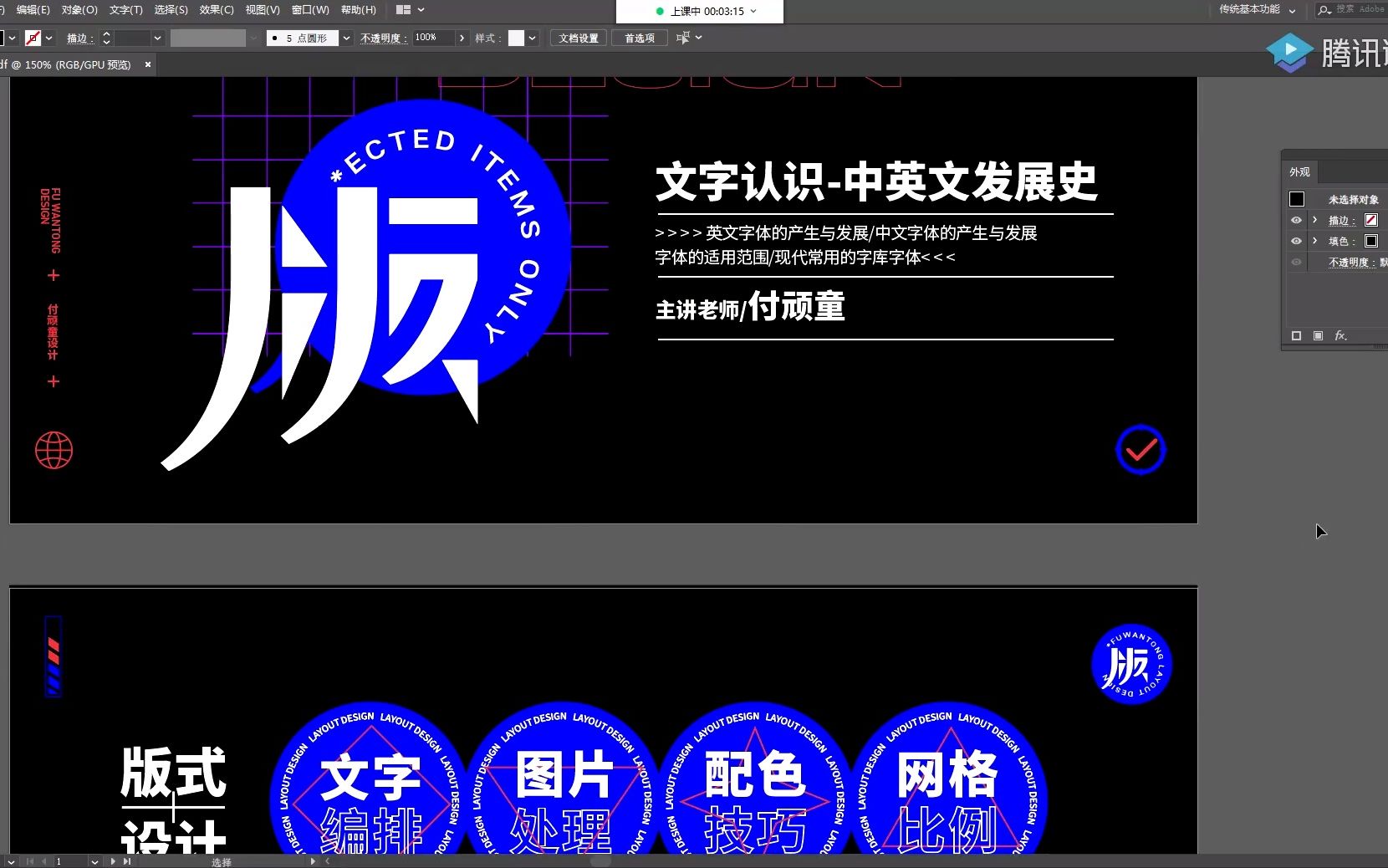Select the 外观 panel tab
This screenshot has width=1388, height=868.
(x=1299, y=171)
